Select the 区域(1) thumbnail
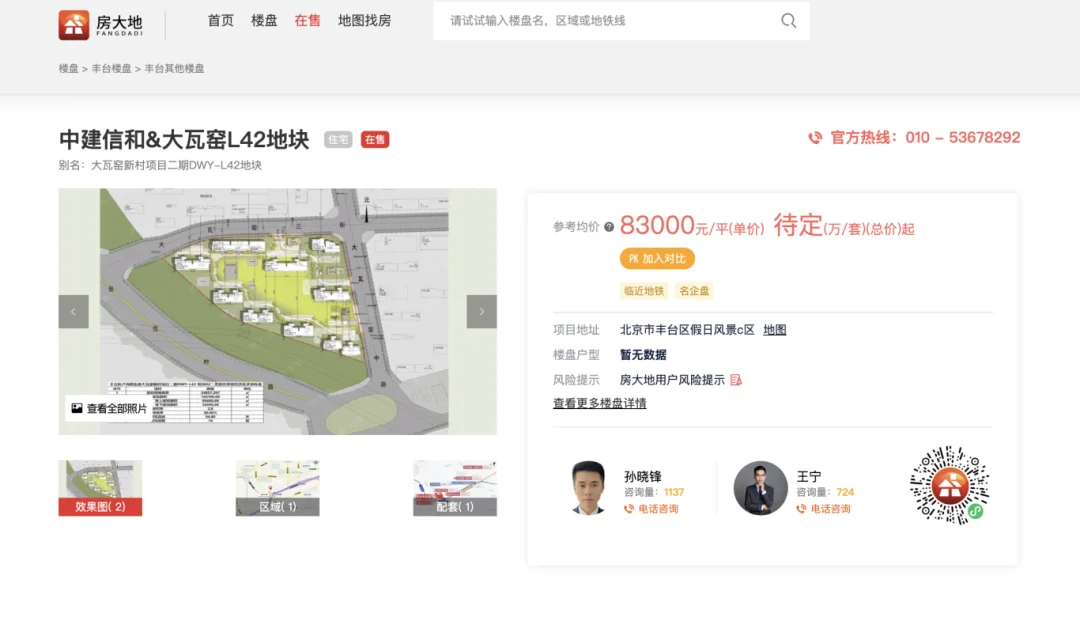Image resolution: width=1080 pixels, height=640 pixels. point(277,489)
